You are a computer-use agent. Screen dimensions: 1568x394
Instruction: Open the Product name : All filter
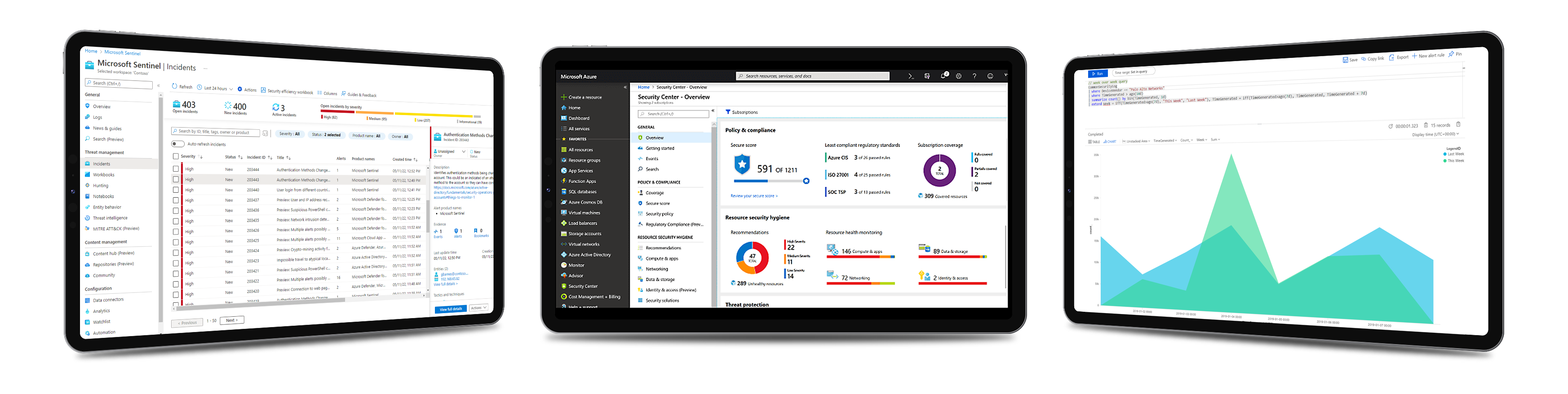367,136
